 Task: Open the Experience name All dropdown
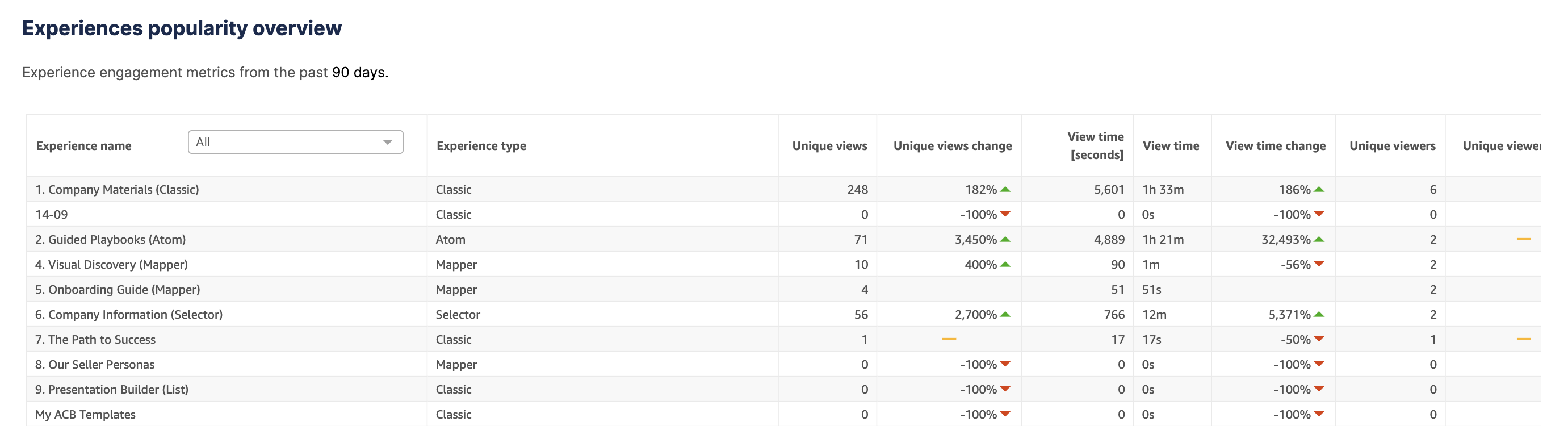pyautogui.click(x=295, y=142)
